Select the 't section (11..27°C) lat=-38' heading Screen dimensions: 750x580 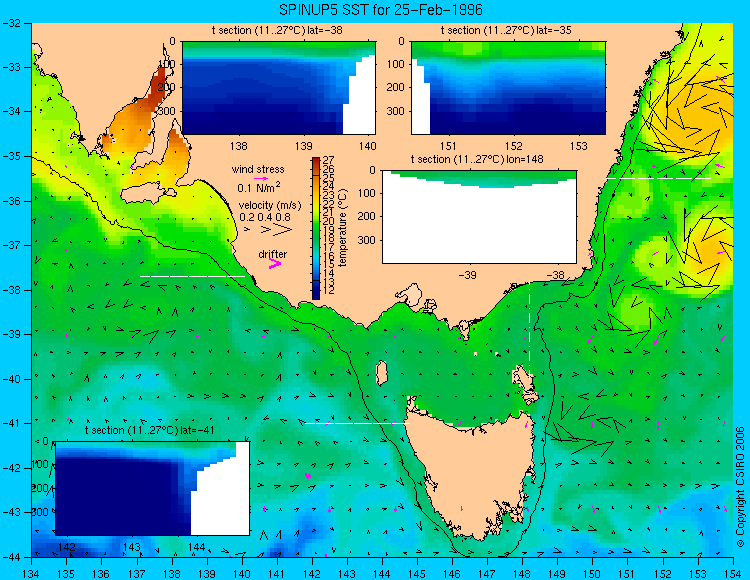click(x=277, y=31)
